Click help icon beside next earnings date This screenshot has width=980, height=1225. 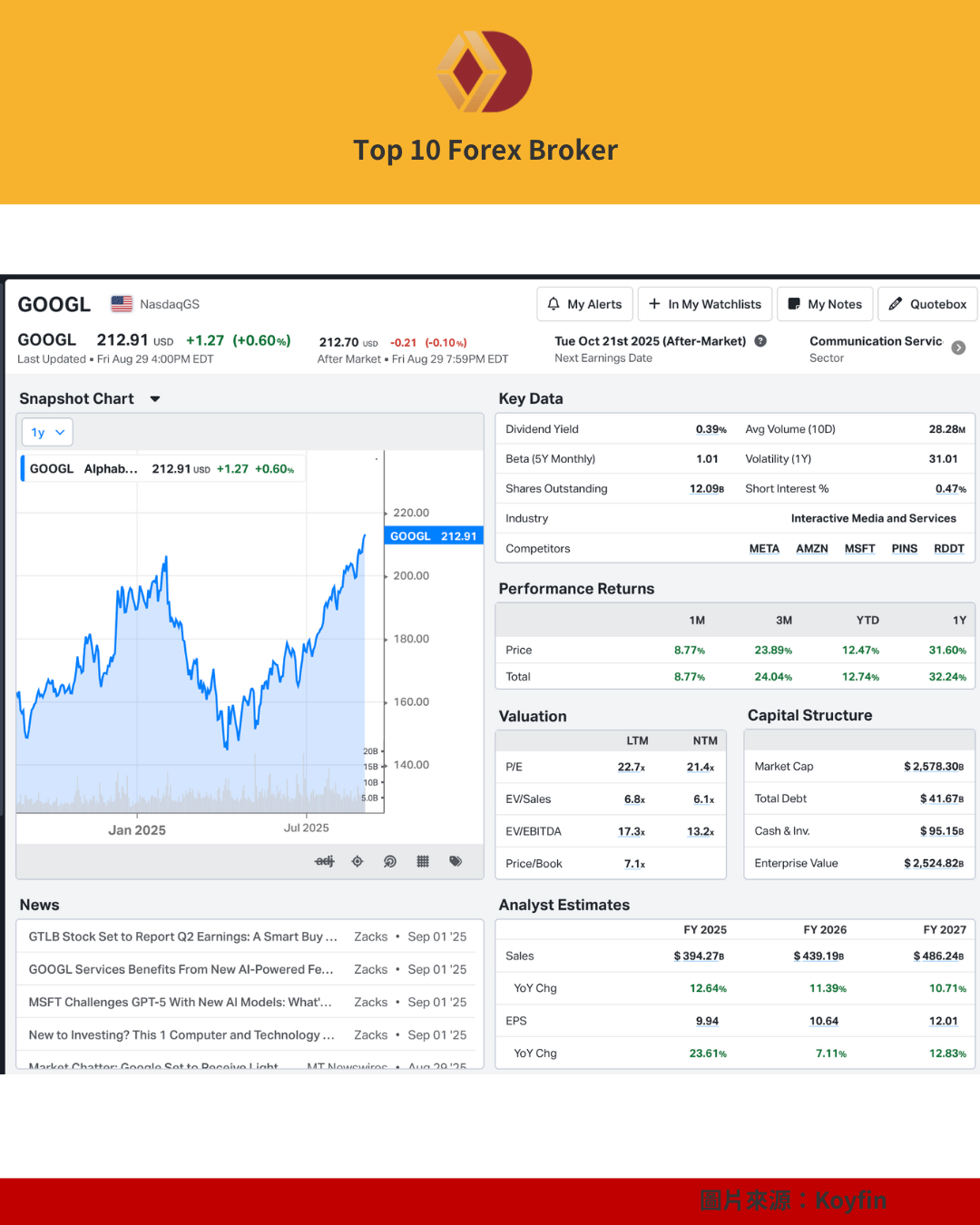760,341
